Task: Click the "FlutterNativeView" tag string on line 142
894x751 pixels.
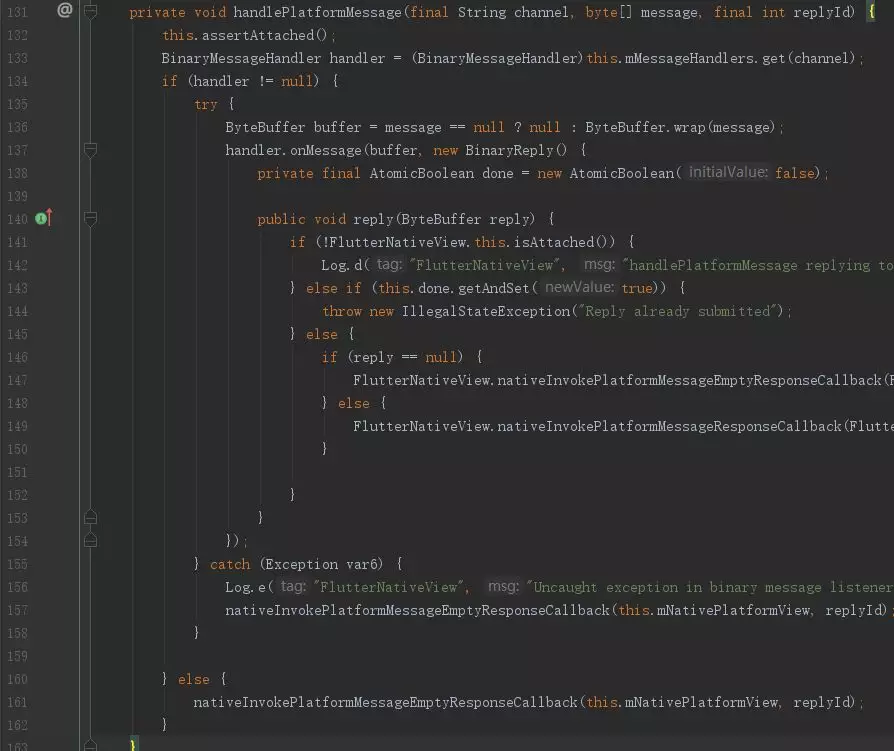Action: click(486, 265)
